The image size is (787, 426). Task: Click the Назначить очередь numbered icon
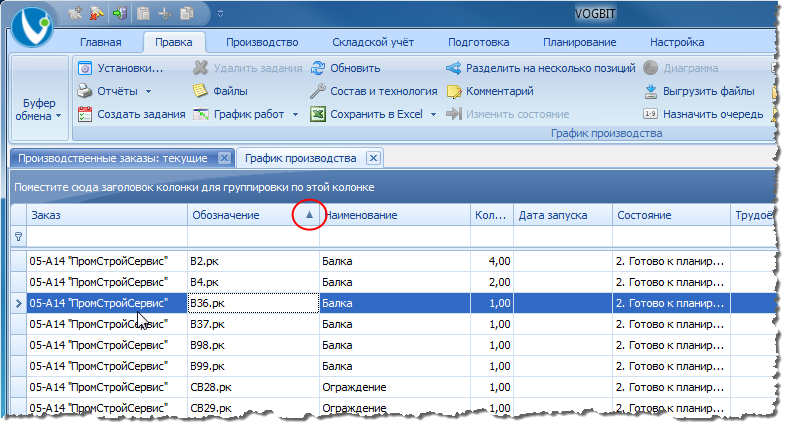[650, 114]
